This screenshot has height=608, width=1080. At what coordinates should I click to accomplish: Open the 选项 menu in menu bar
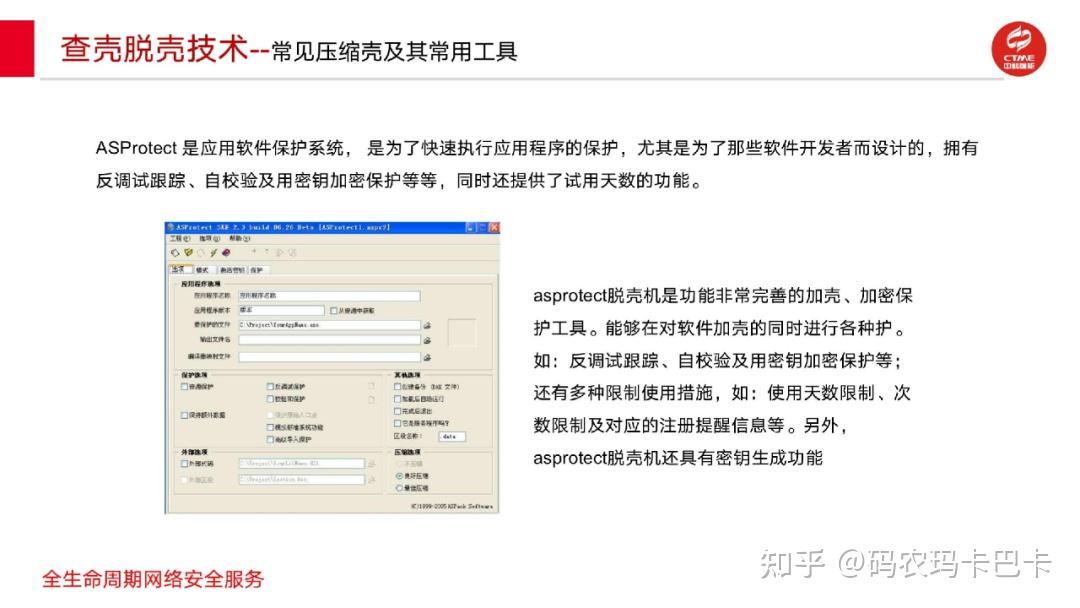(209, 239)
